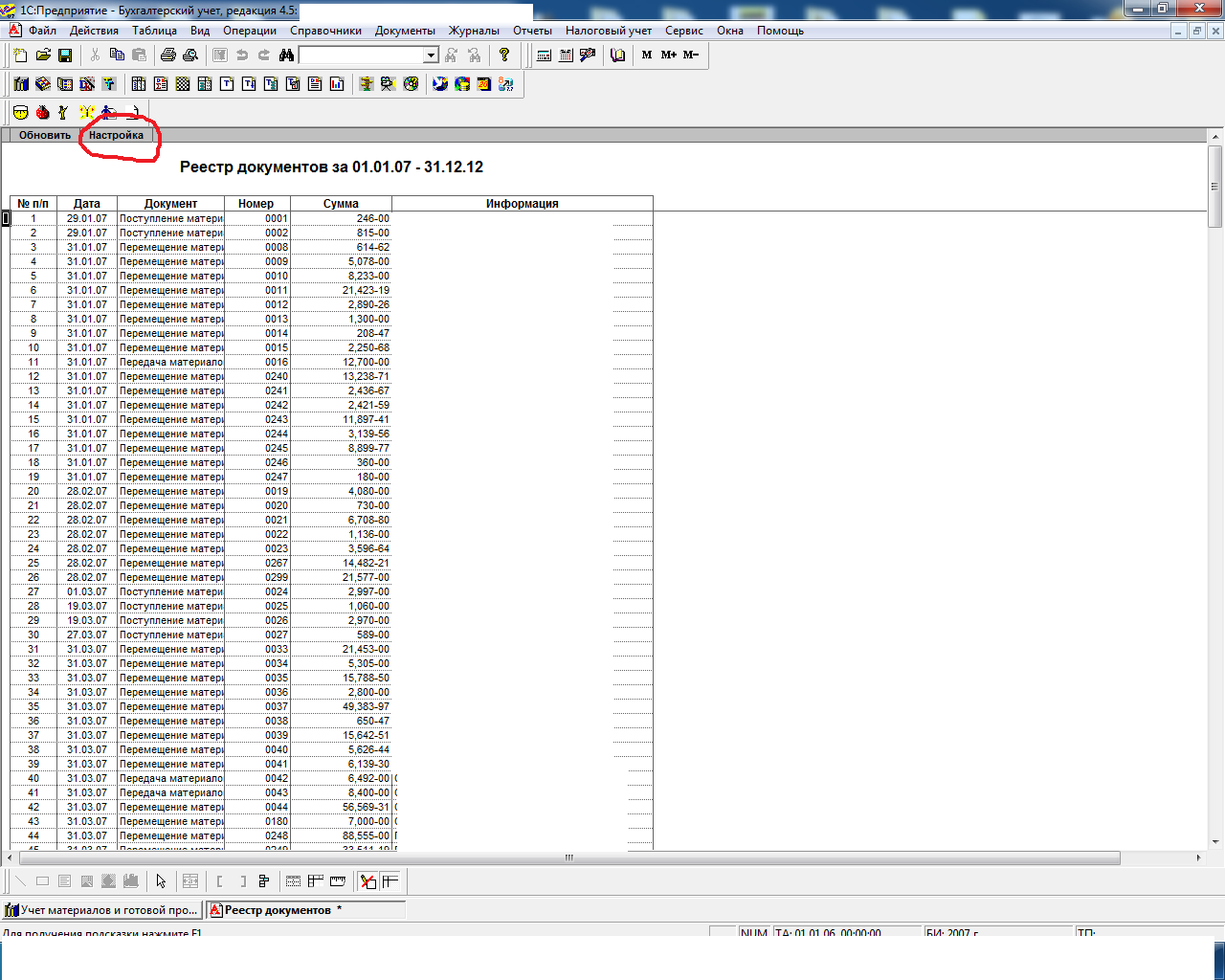
Task: Click the M+ memory add button
Action: 668,56
